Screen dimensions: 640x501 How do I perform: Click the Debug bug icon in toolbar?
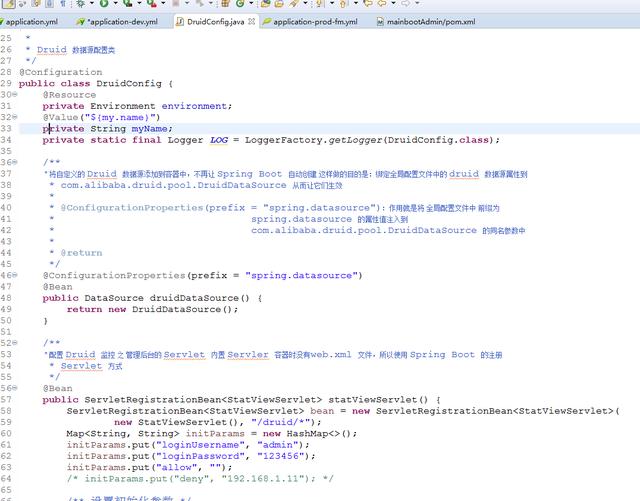(x=80, y=5)
